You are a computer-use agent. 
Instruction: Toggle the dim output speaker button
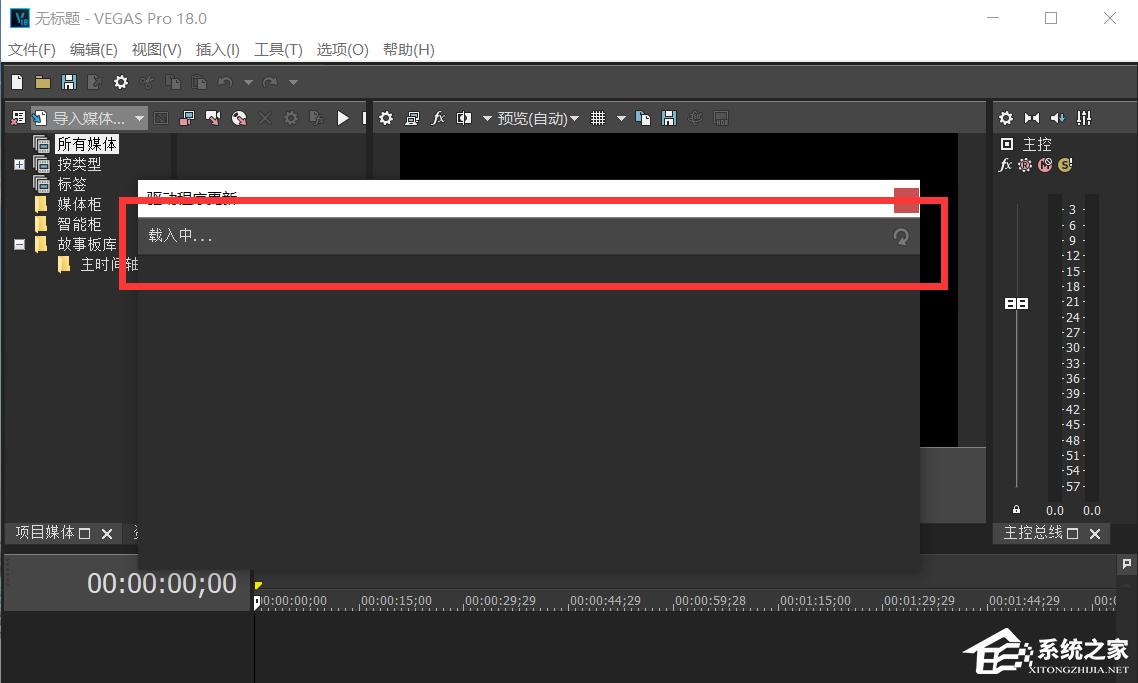[1058, 118]
